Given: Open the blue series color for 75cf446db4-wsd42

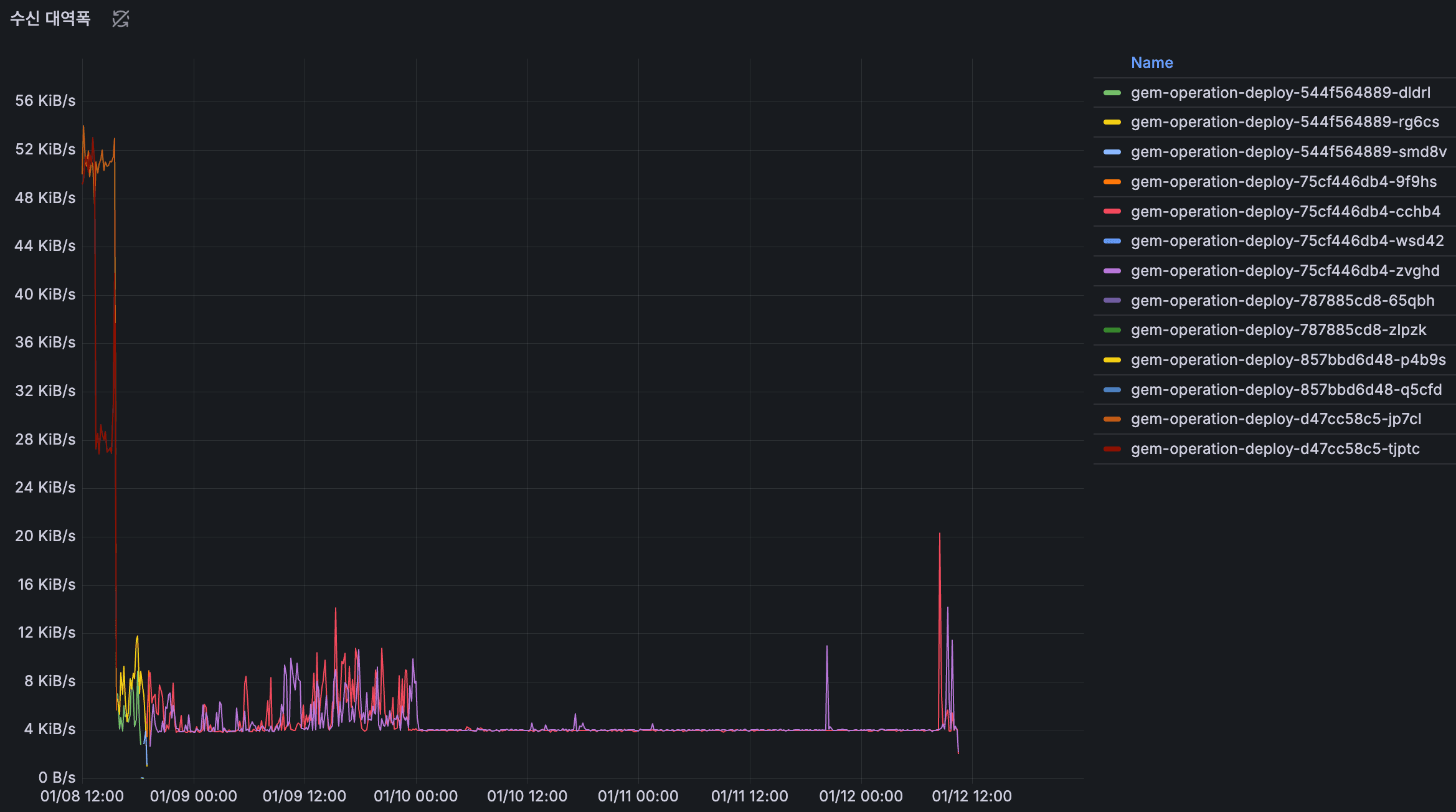Looking at the screenshot, I should click(x=1112, y=241).
